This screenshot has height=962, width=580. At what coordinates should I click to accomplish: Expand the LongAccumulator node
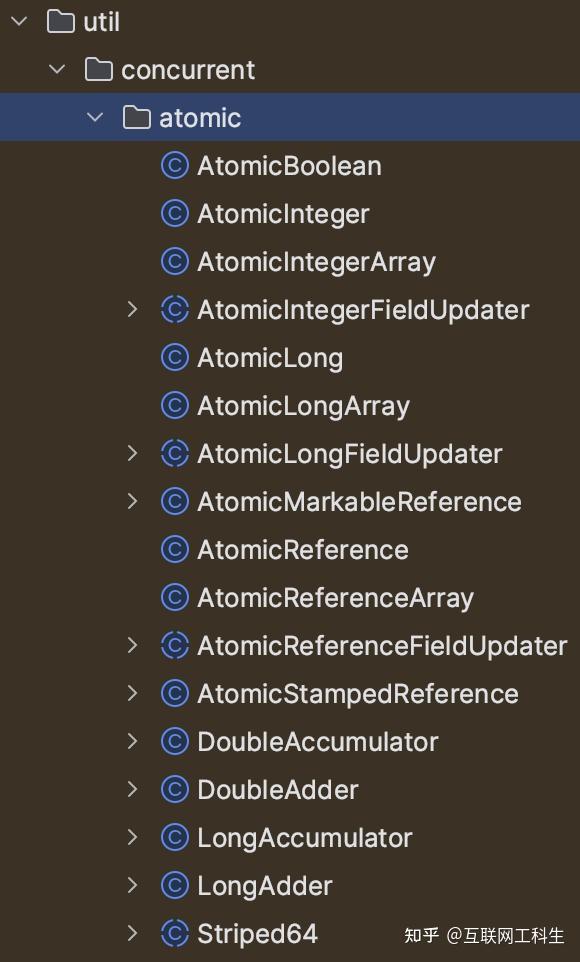tap(133, 837)
